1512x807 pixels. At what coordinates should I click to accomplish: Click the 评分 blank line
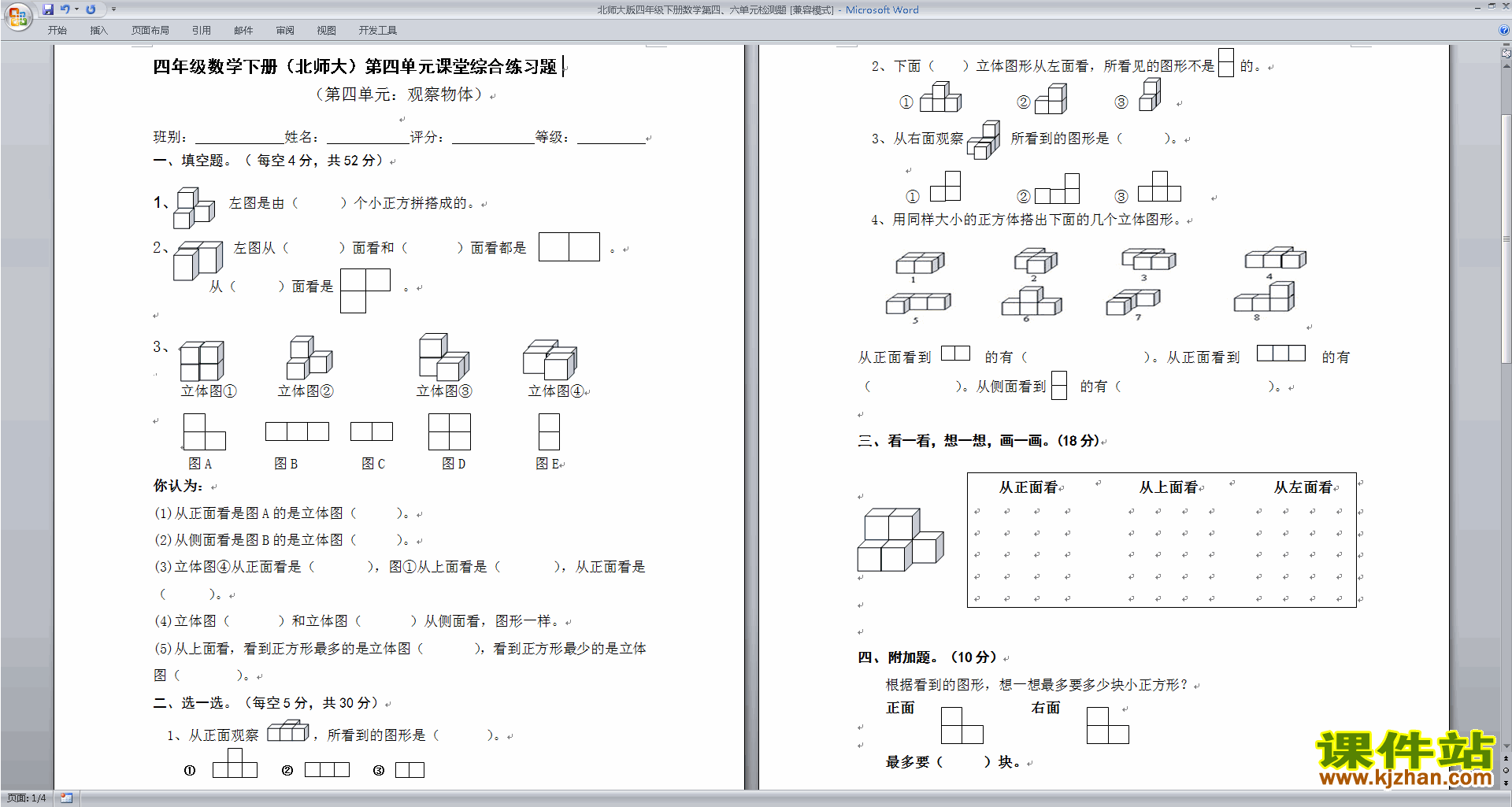(493, 138)
